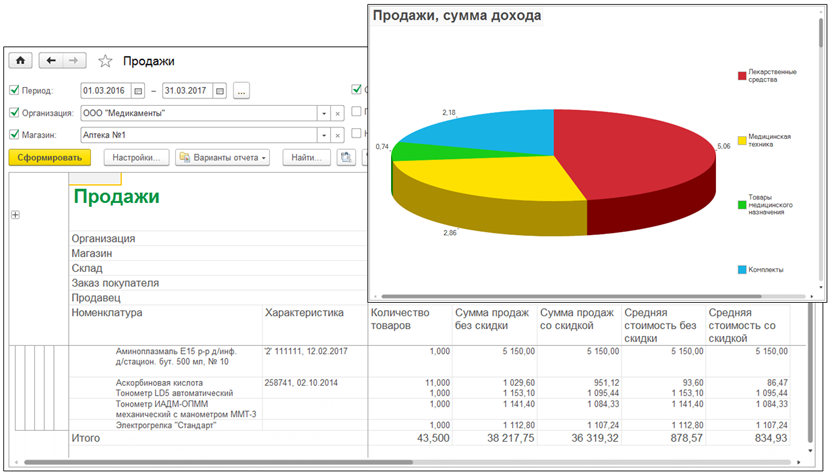Open the Организация dropdown list
The image size is (830, 474).
[x=323, y=113]
